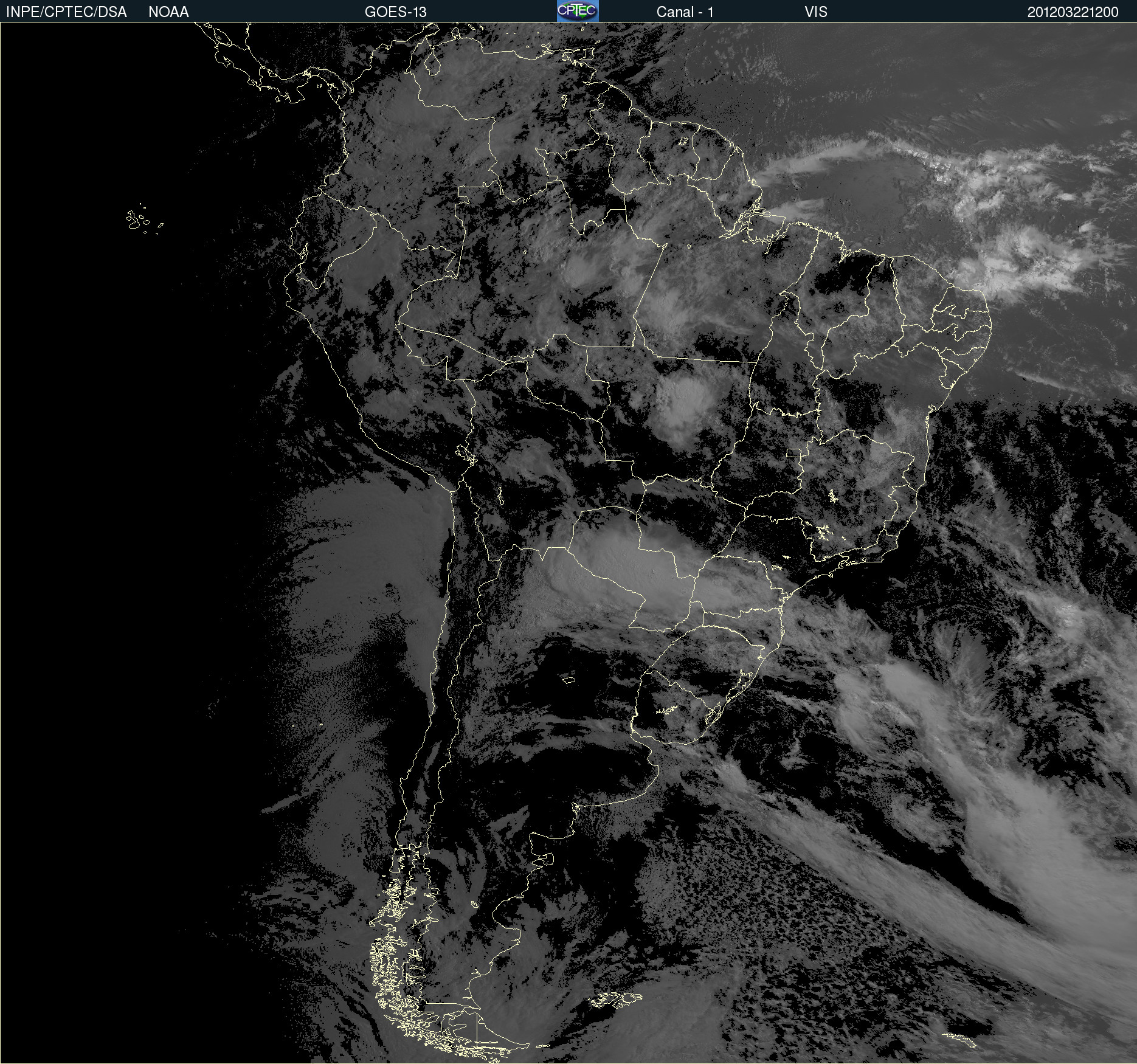Click the satellite image over South America
The width and height of the screenshot is (1137, 1064).
(568, 543)
